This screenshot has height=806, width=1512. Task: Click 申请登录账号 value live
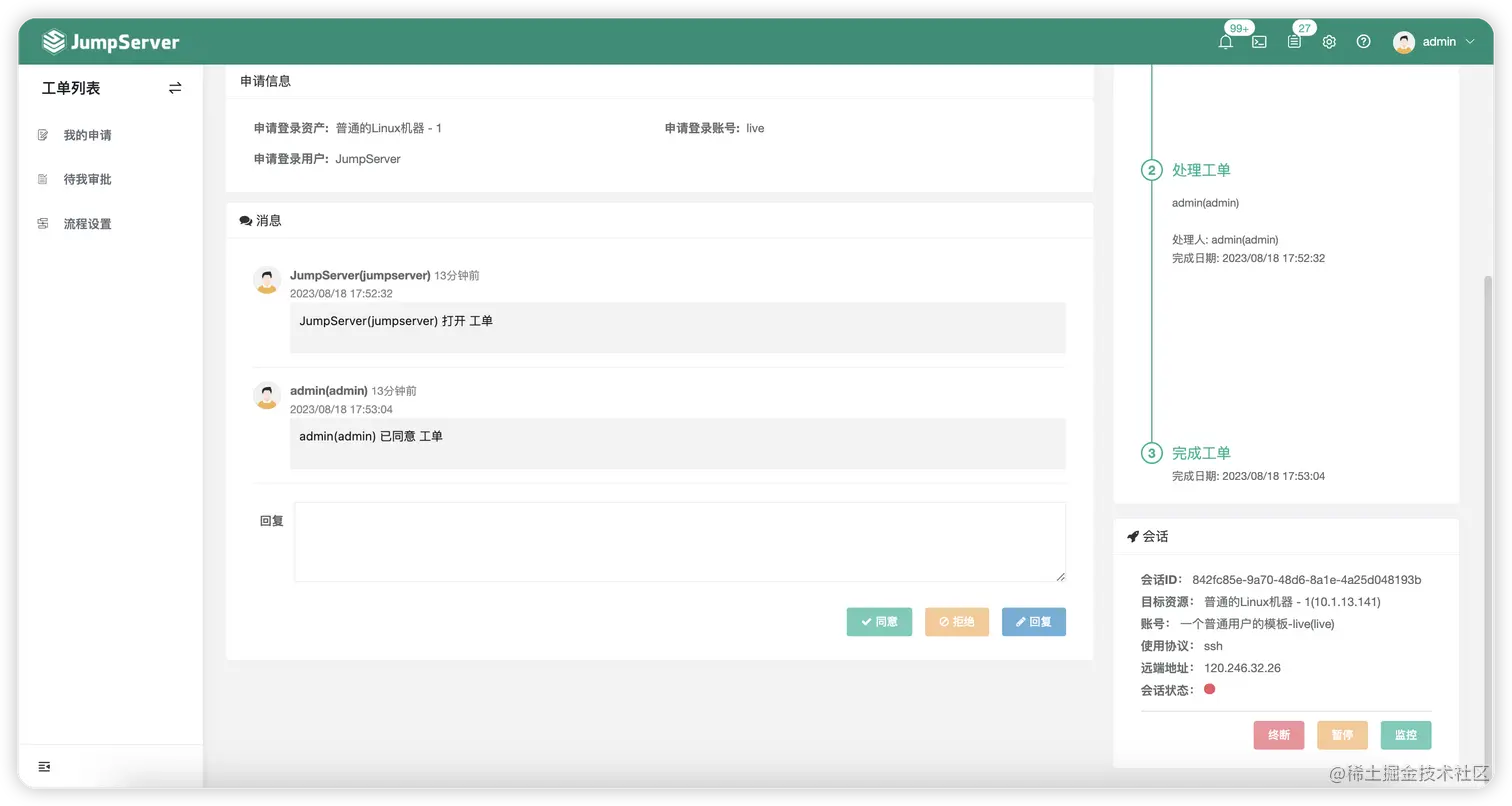[x=755, y=128]
